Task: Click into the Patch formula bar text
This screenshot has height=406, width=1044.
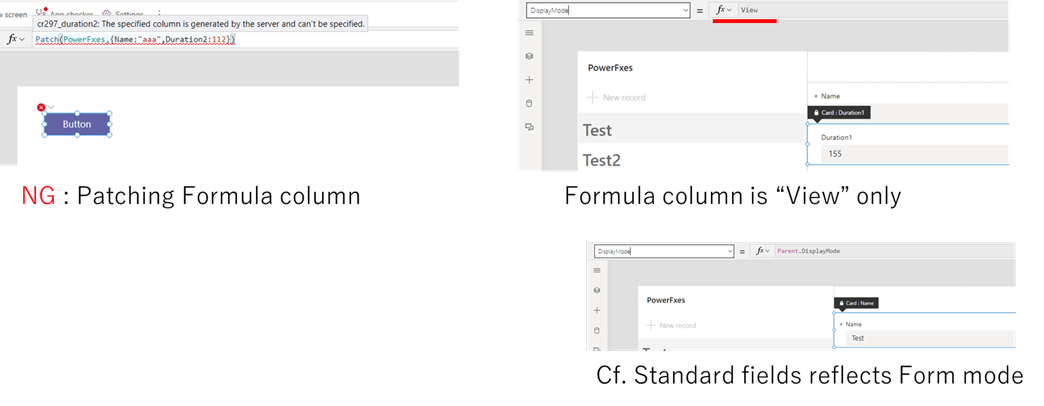Action: 135,40
